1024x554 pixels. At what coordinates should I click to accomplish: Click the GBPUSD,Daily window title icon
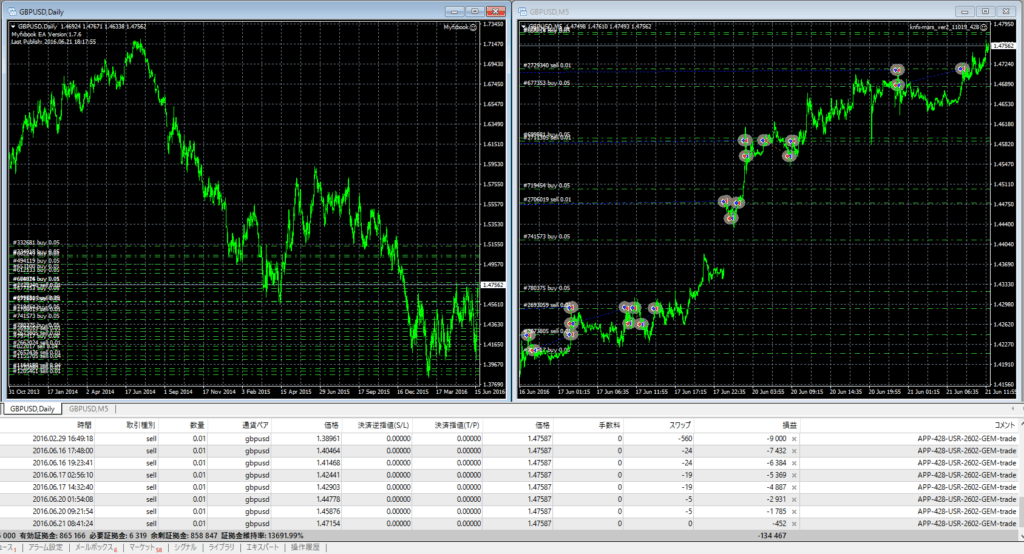[11, 9]
